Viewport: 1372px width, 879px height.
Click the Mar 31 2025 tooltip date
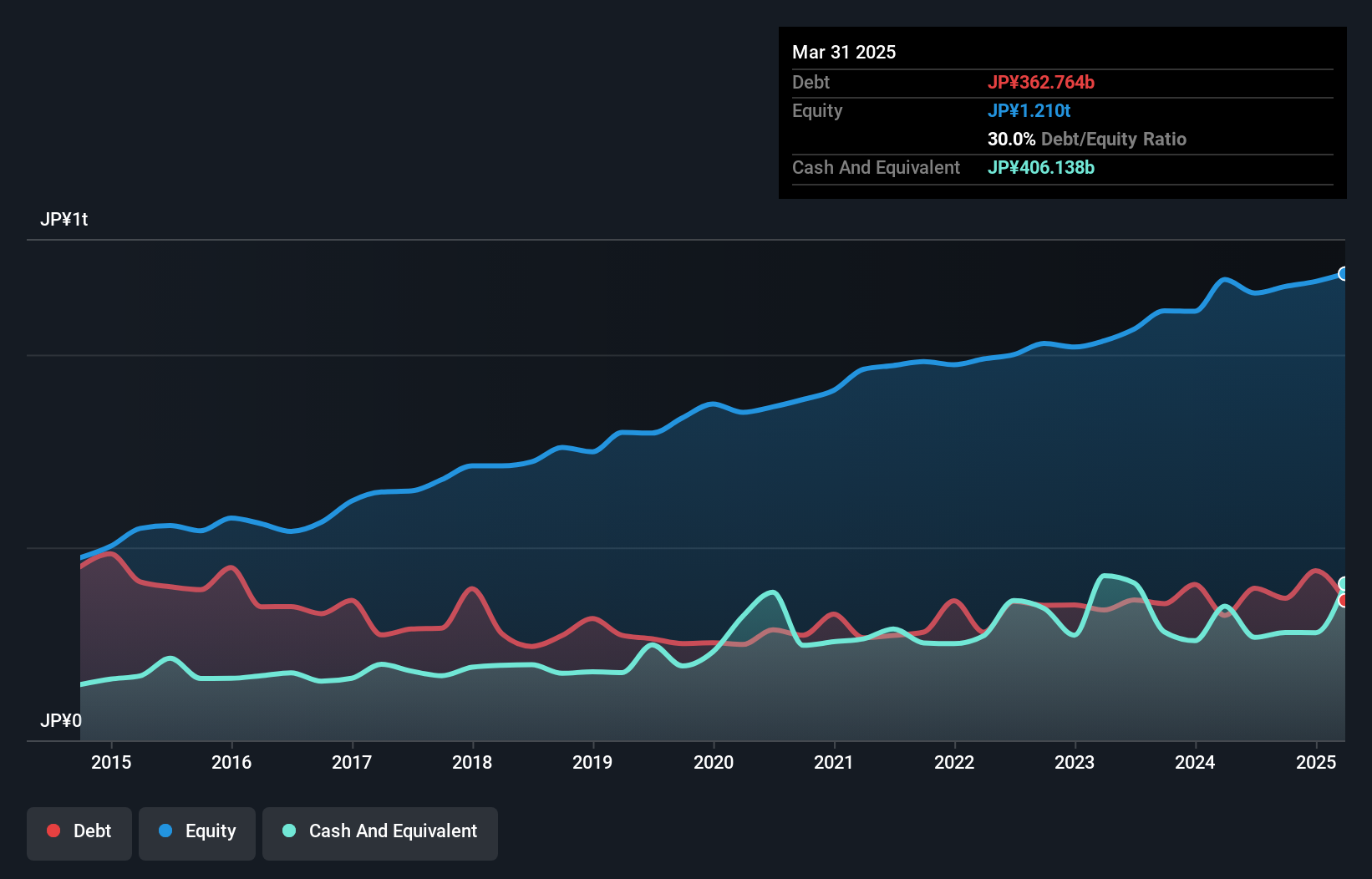844,53
